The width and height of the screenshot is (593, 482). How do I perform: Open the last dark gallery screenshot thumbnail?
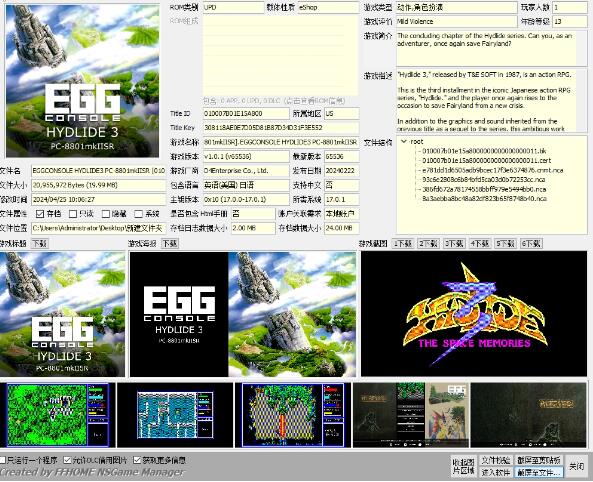coord(528,415)
